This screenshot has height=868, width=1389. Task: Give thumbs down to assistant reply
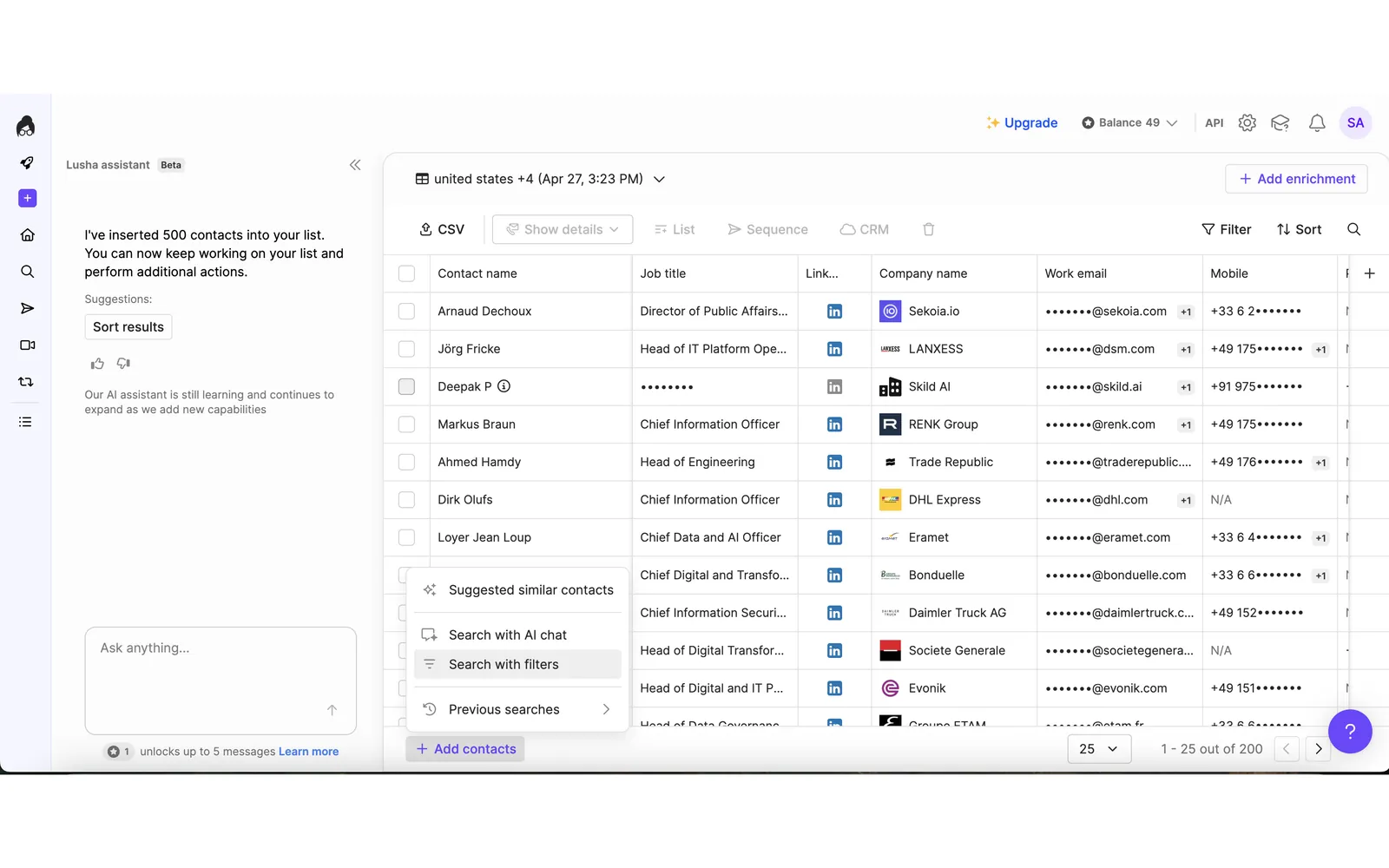tap(123, 364)
